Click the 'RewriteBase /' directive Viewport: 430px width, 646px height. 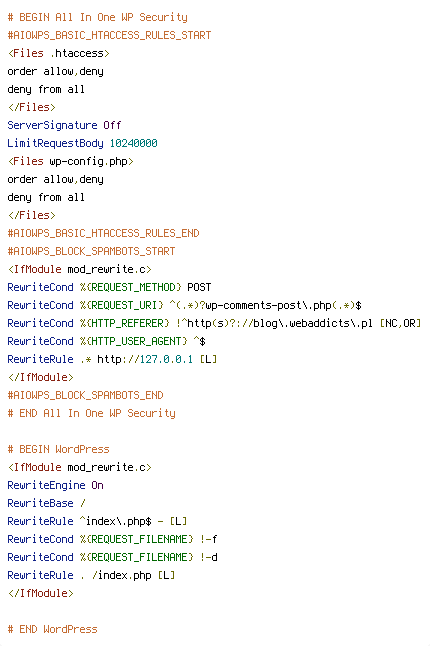click(x=47, y=503)
